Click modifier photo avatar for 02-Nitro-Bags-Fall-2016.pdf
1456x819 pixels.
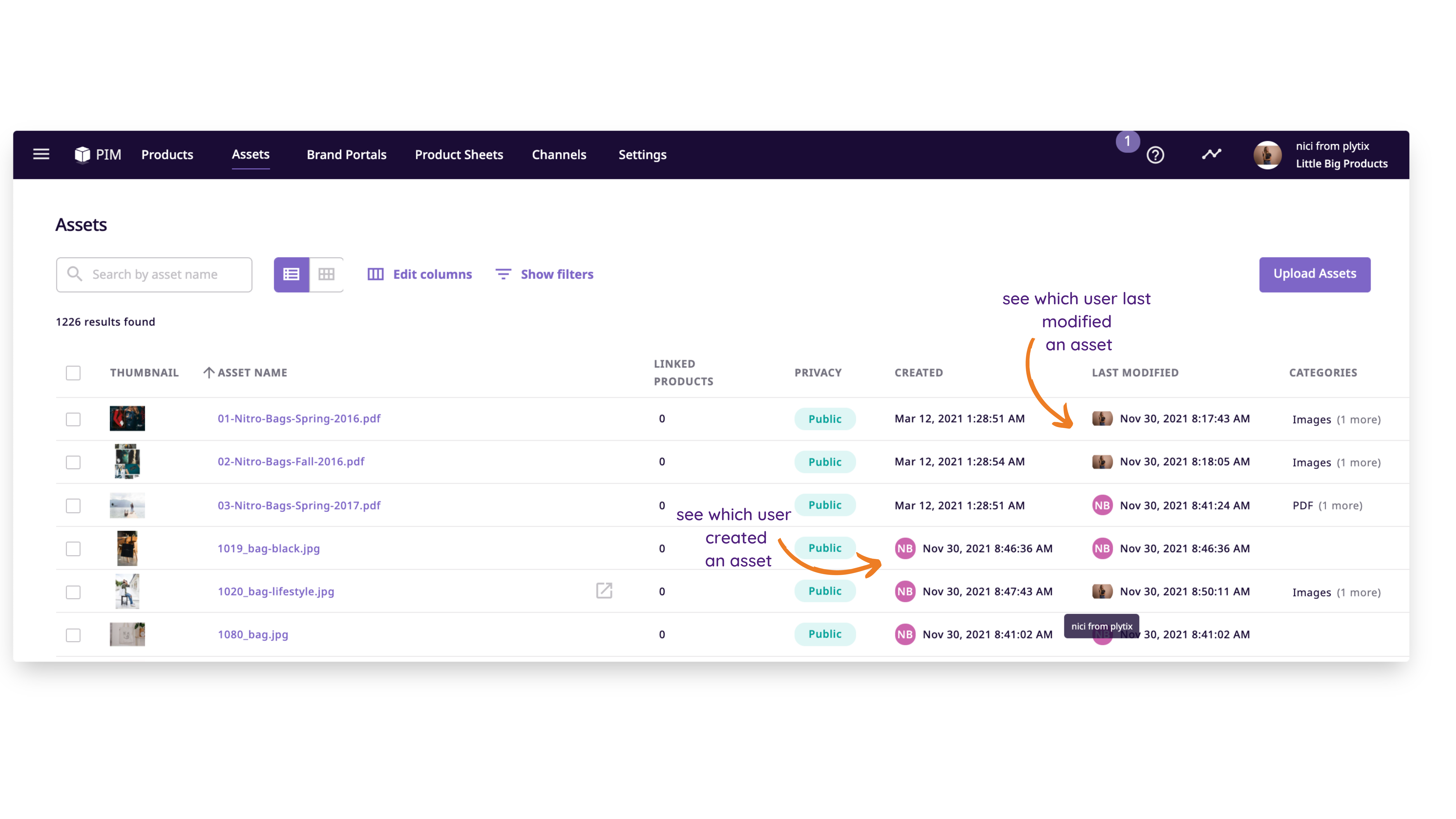click(1102, 461)
